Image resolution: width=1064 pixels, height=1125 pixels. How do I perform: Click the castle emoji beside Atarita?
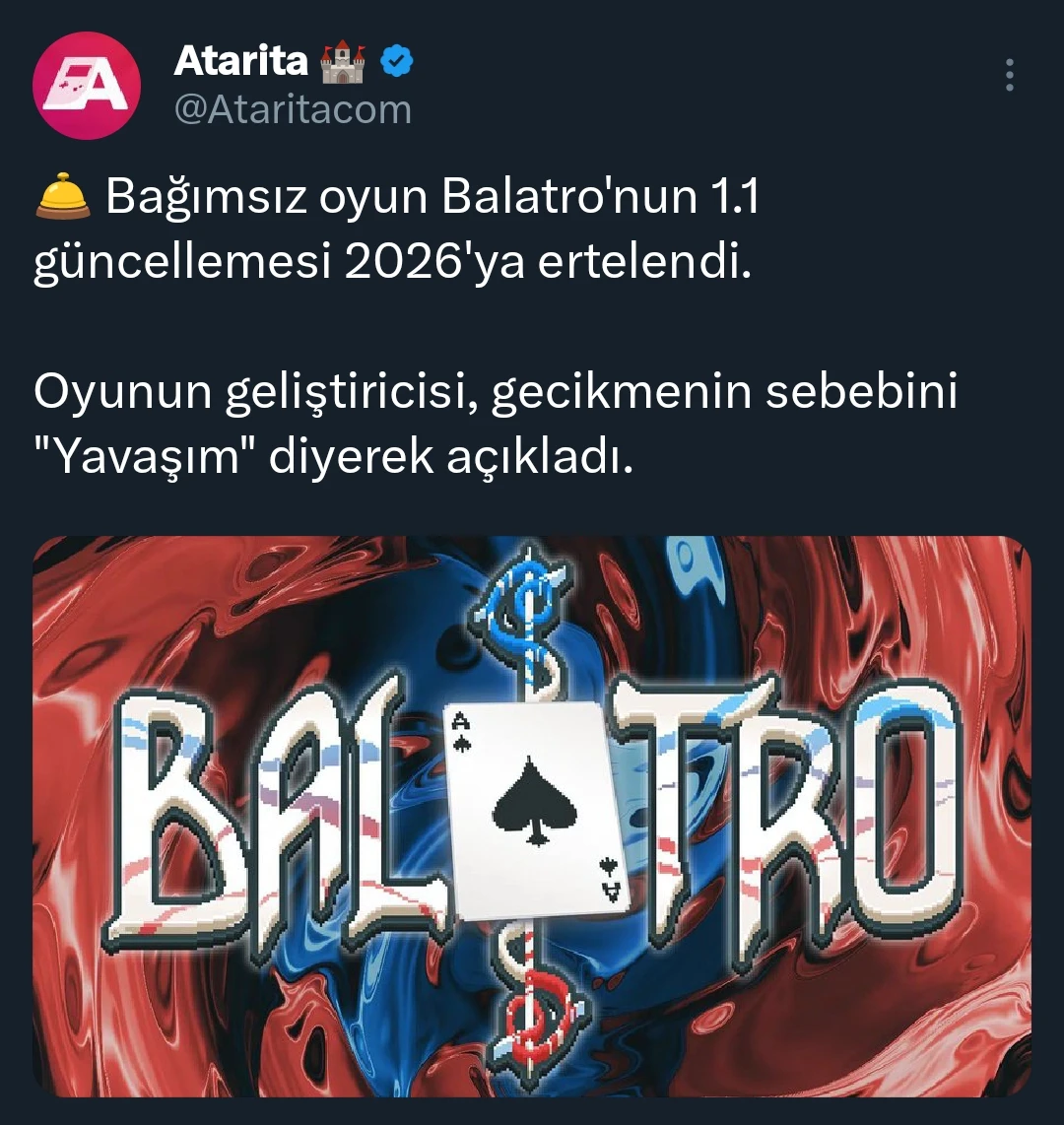(343, 62)
